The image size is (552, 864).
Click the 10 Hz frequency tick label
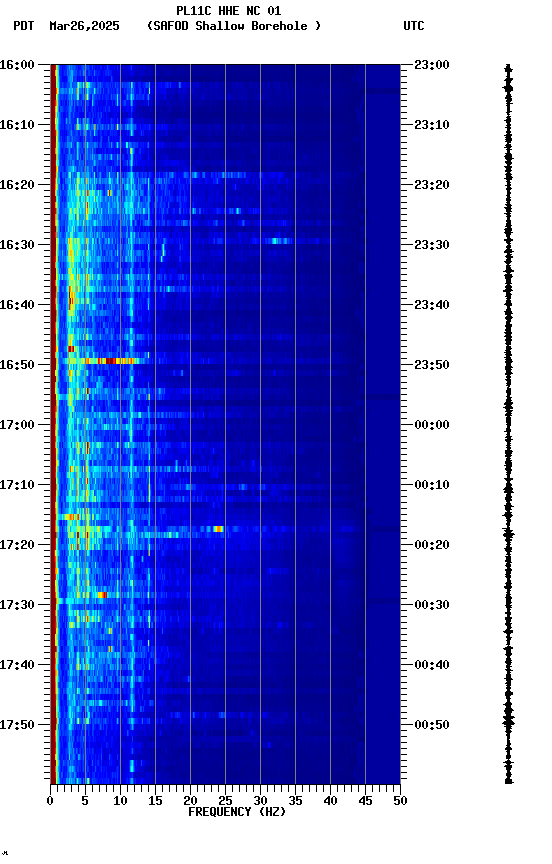(120, 801)
